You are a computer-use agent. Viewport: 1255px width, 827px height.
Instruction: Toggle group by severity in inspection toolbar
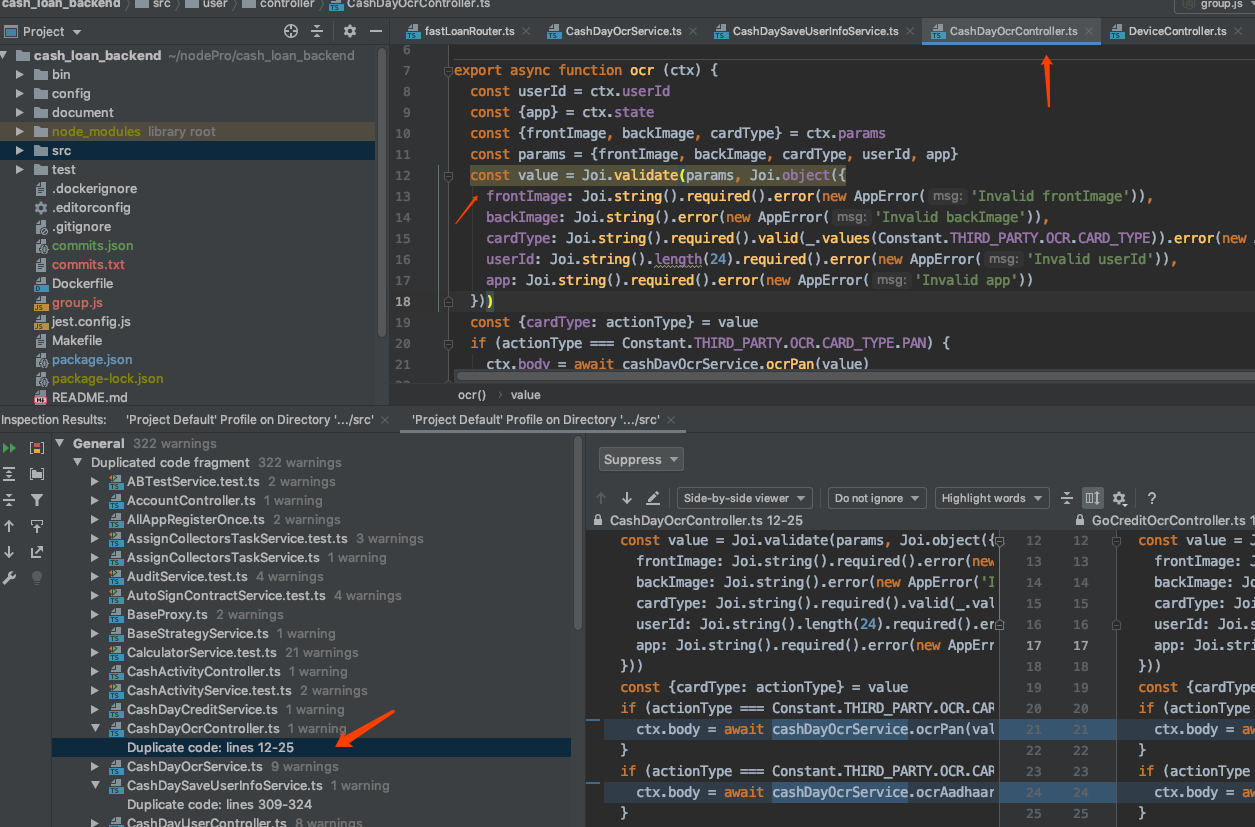(37, 448)
